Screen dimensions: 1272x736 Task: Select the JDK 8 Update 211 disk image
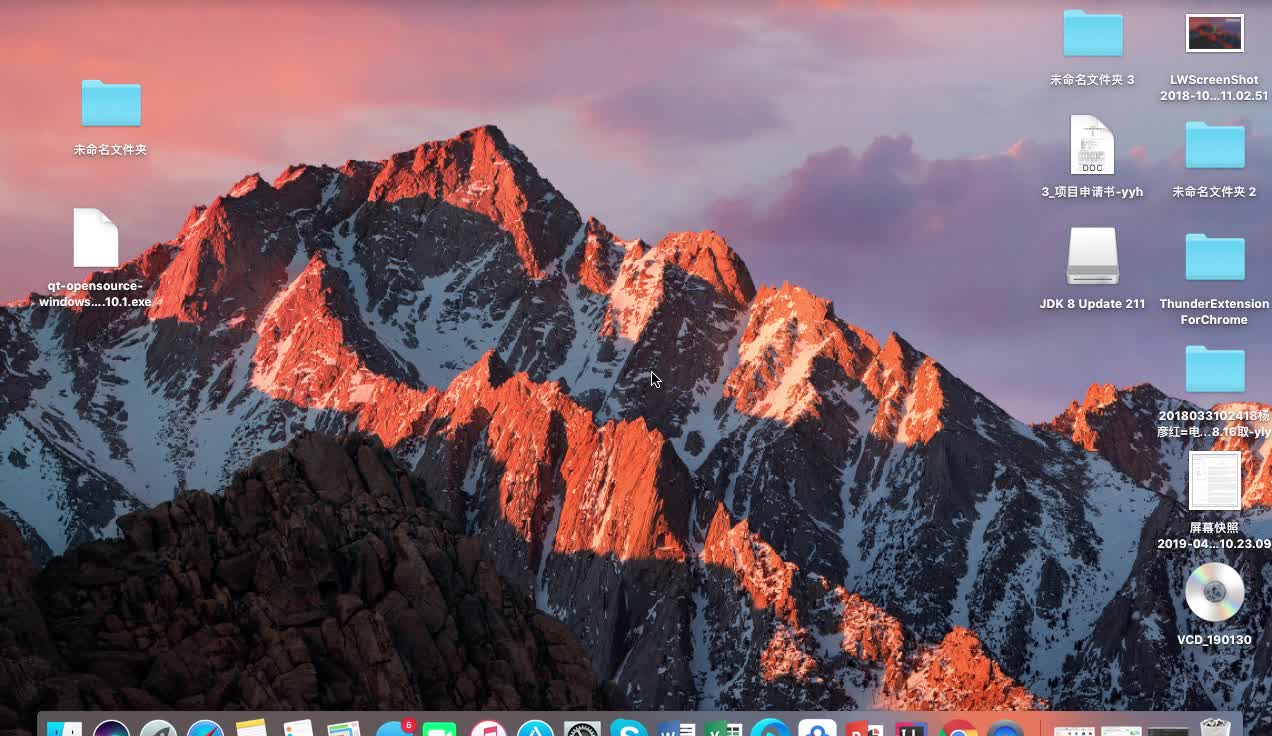[1092, 256]
